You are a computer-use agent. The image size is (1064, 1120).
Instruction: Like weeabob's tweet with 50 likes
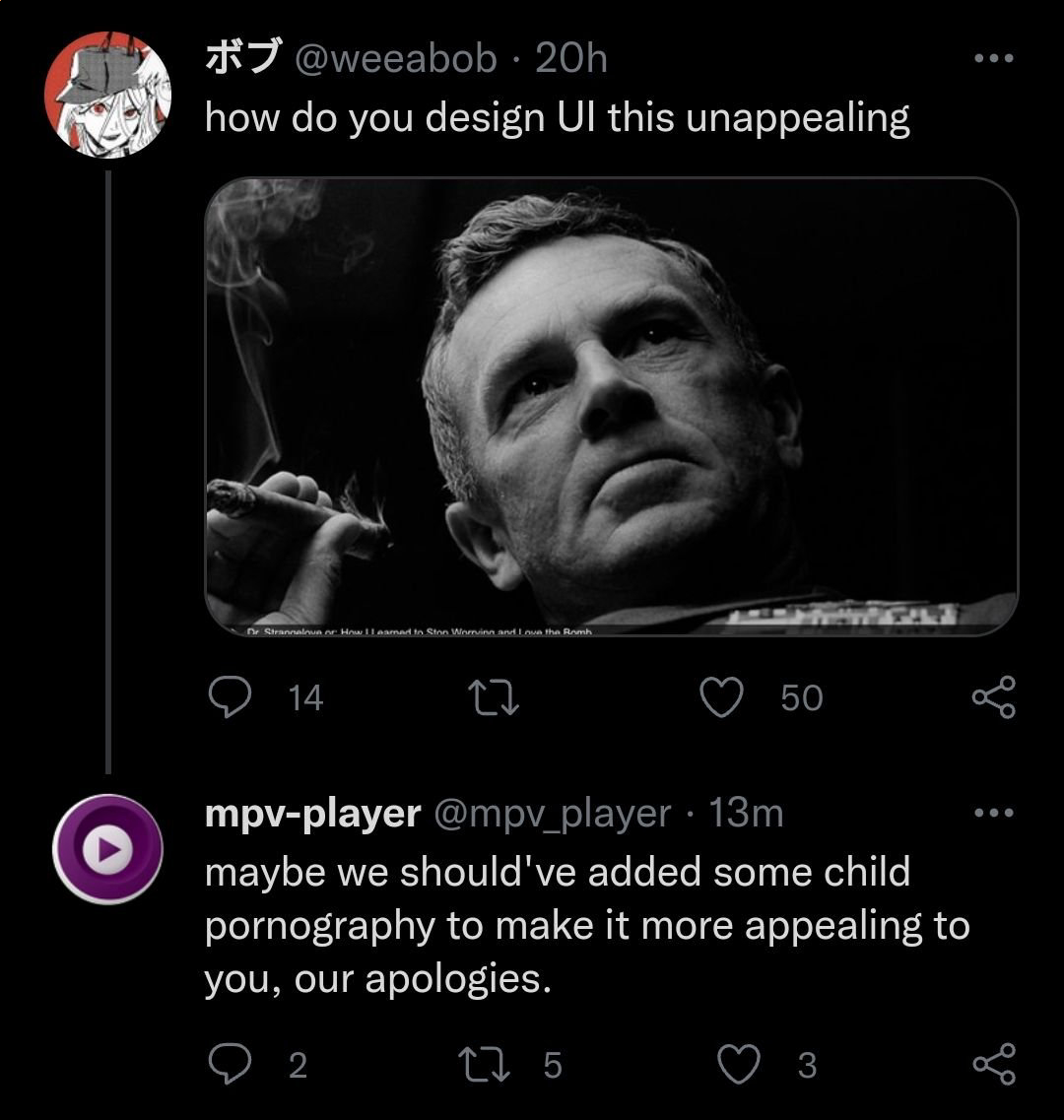coord(720,697)
